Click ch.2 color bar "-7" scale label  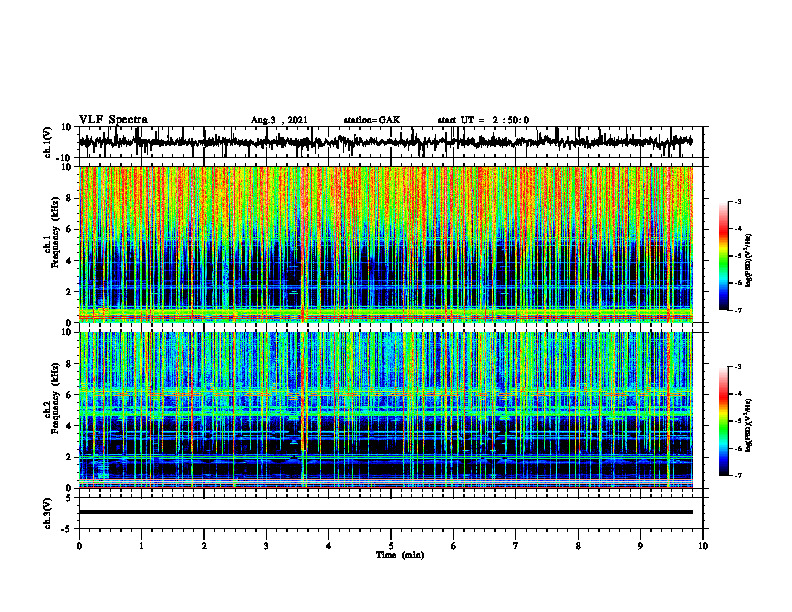click(x=738, y=476)
